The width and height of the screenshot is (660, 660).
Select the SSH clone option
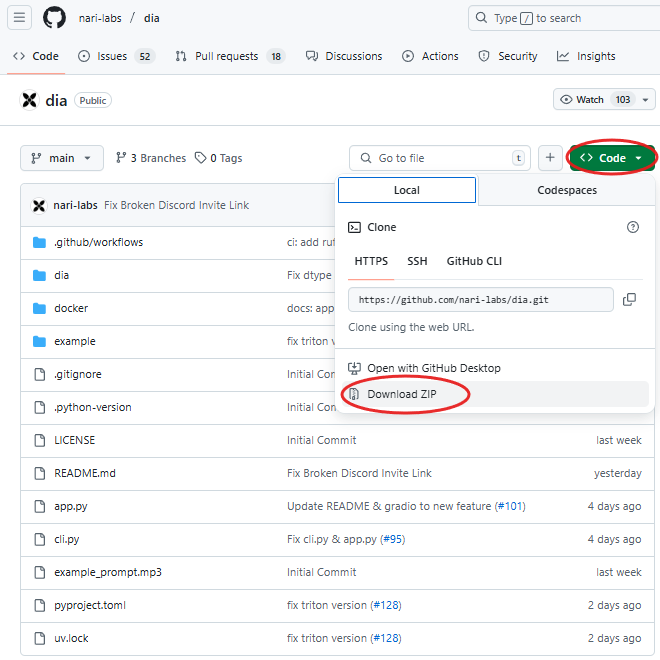pyautogui.click(x=417, y=261)
